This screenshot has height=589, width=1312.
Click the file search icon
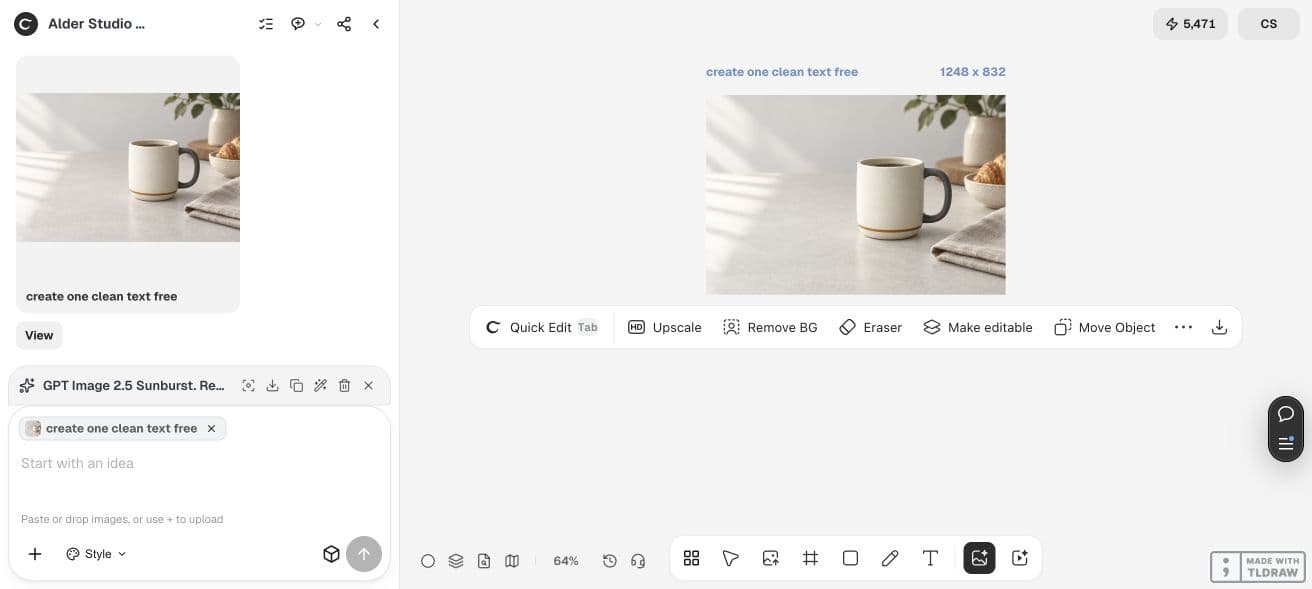coord(484,561)
